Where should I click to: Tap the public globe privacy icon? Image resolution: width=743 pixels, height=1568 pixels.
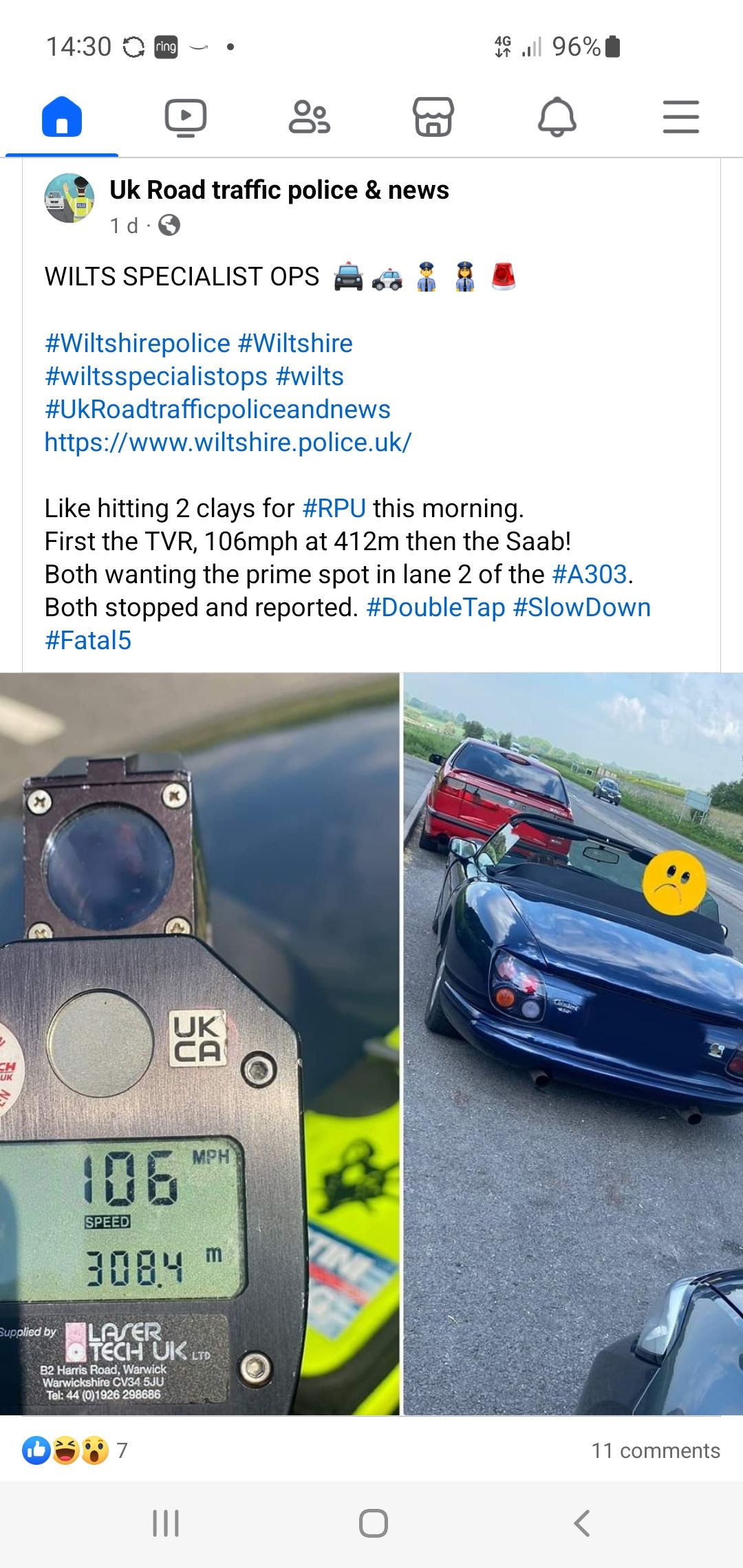169,225
